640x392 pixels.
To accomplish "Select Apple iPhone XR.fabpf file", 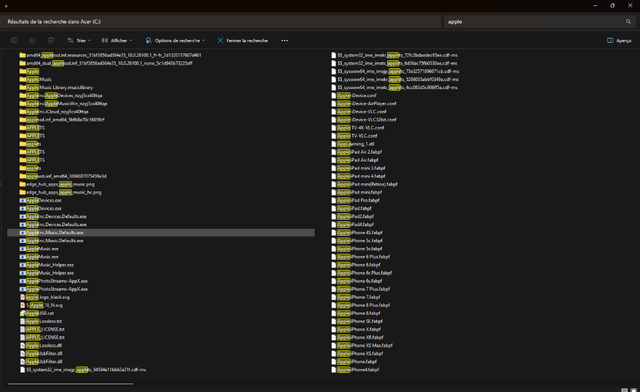I will coord(357,337).
